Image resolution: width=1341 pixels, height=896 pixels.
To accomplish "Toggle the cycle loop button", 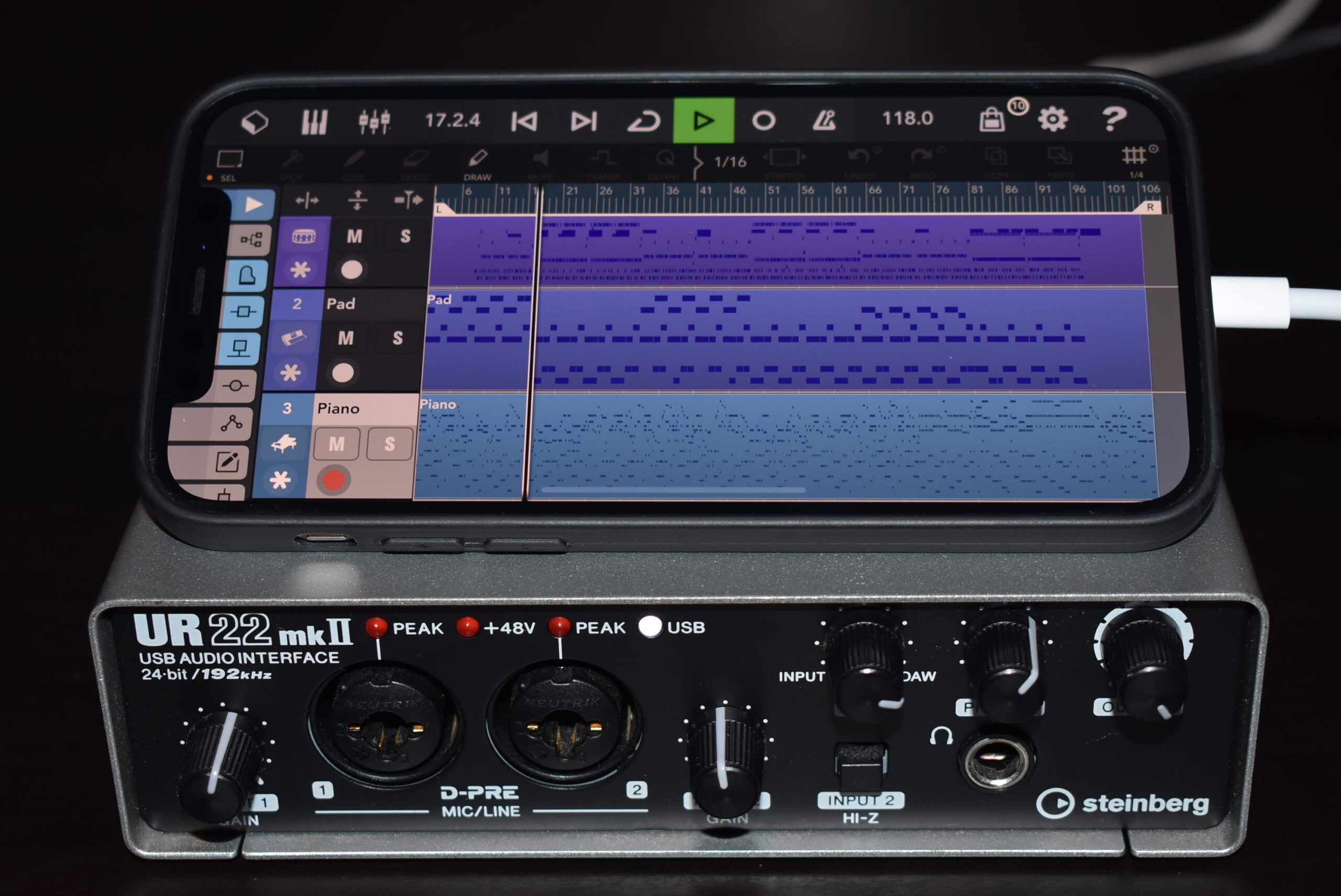I will [644, 121].
